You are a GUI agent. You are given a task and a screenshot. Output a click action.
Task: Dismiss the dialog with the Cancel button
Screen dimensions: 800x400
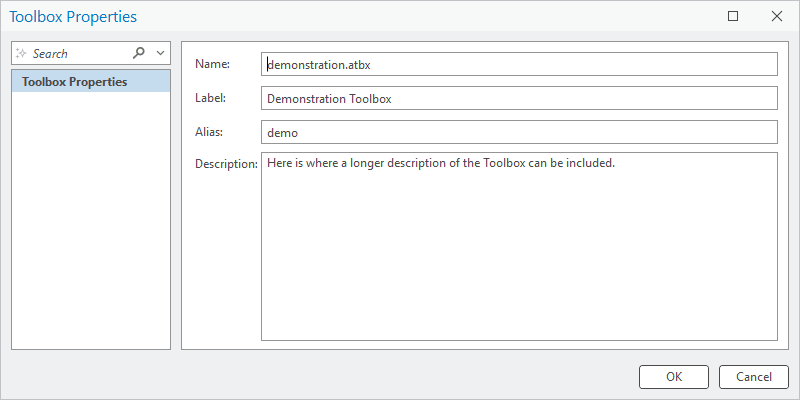754,377
